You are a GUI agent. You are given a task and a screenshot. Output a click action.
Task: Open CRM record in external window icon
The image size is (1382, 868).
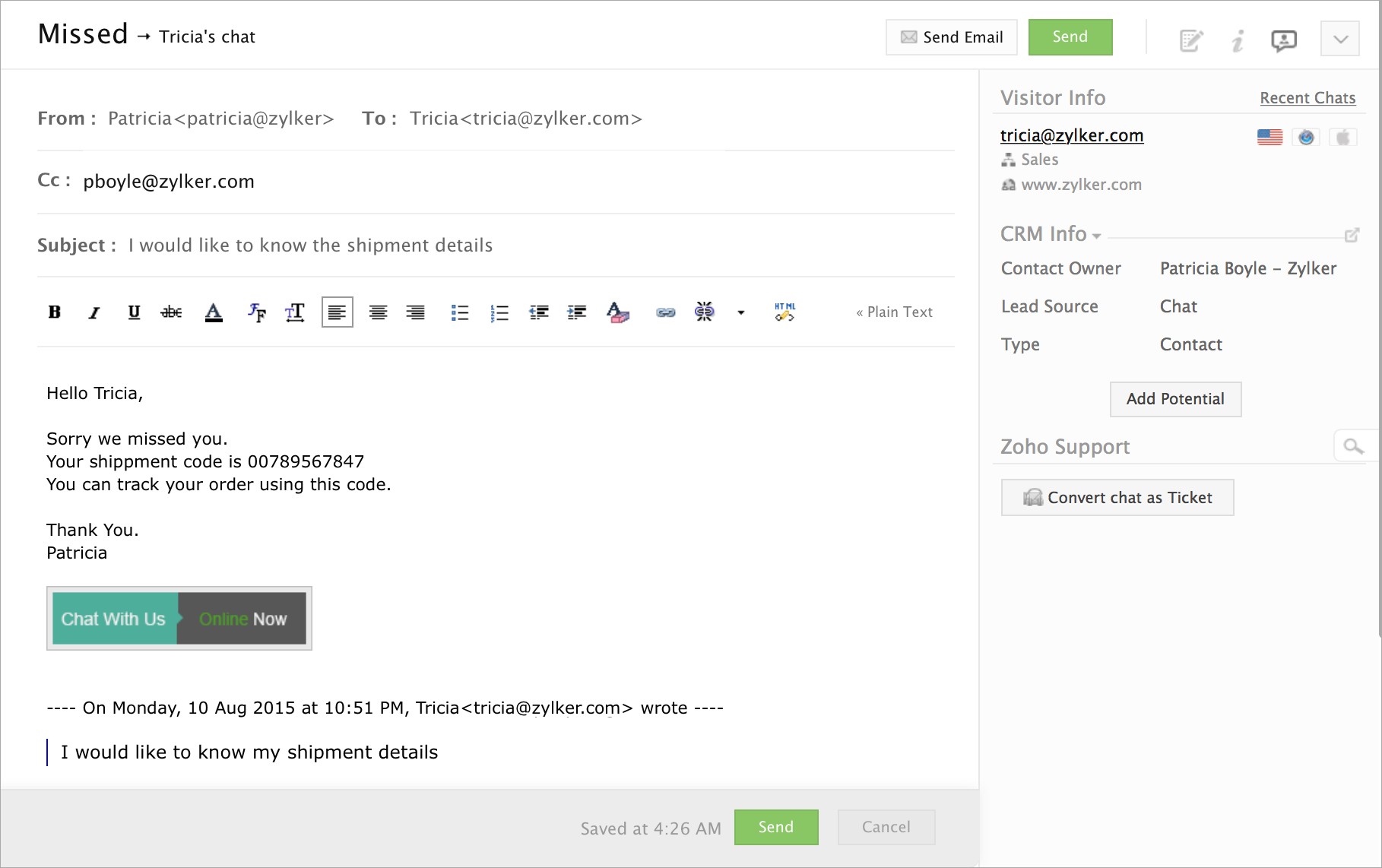pyautogui.click(x=1352, y=235)
